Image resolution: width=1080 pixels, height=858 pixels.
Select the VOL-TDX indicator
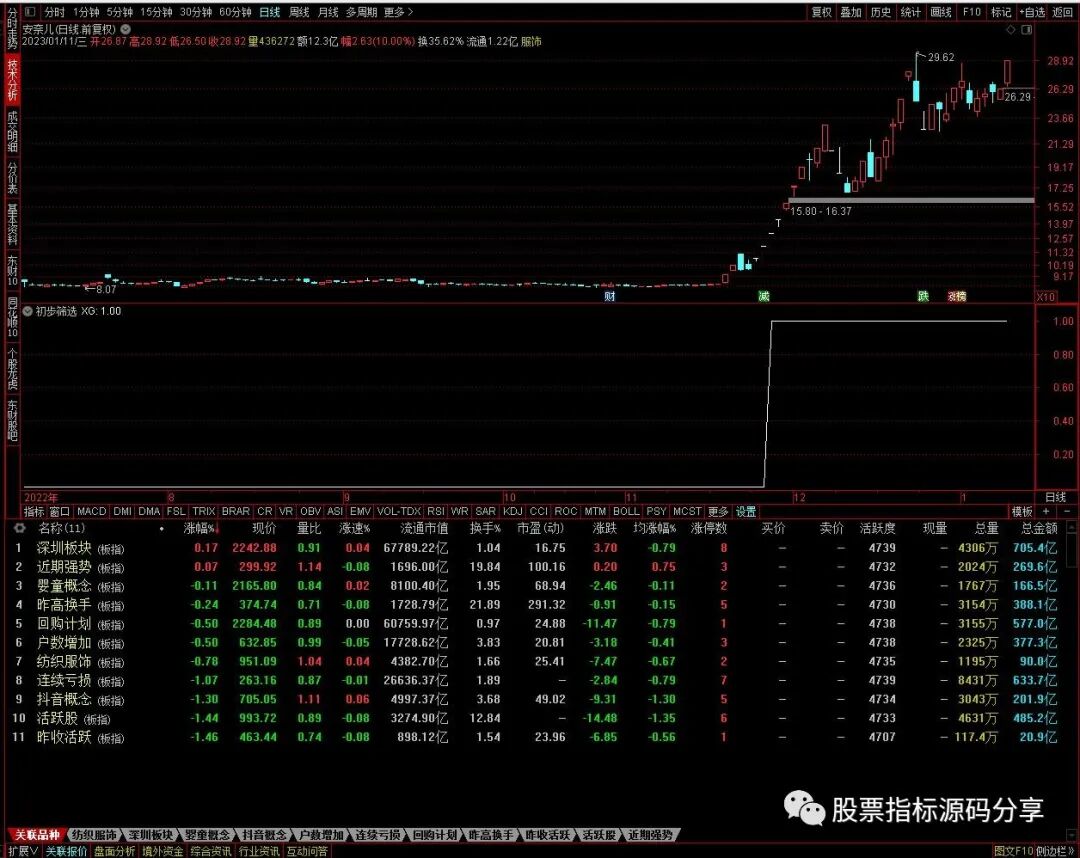coord(399,512)
